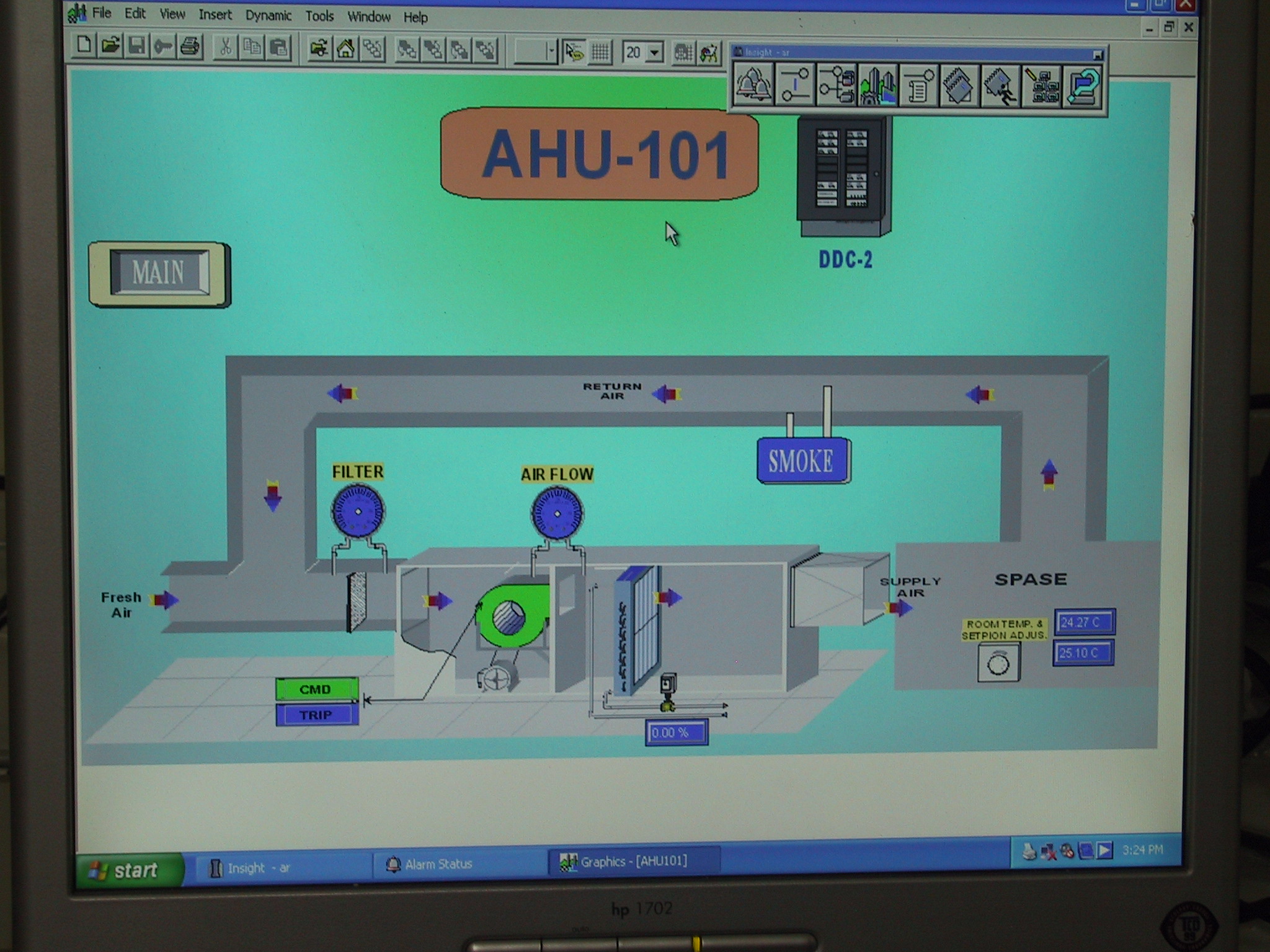This screenshot has height=952, width=1270.
Task: Open the Point commander sliders icon in Insight
Action: click(x=795, y=85)
